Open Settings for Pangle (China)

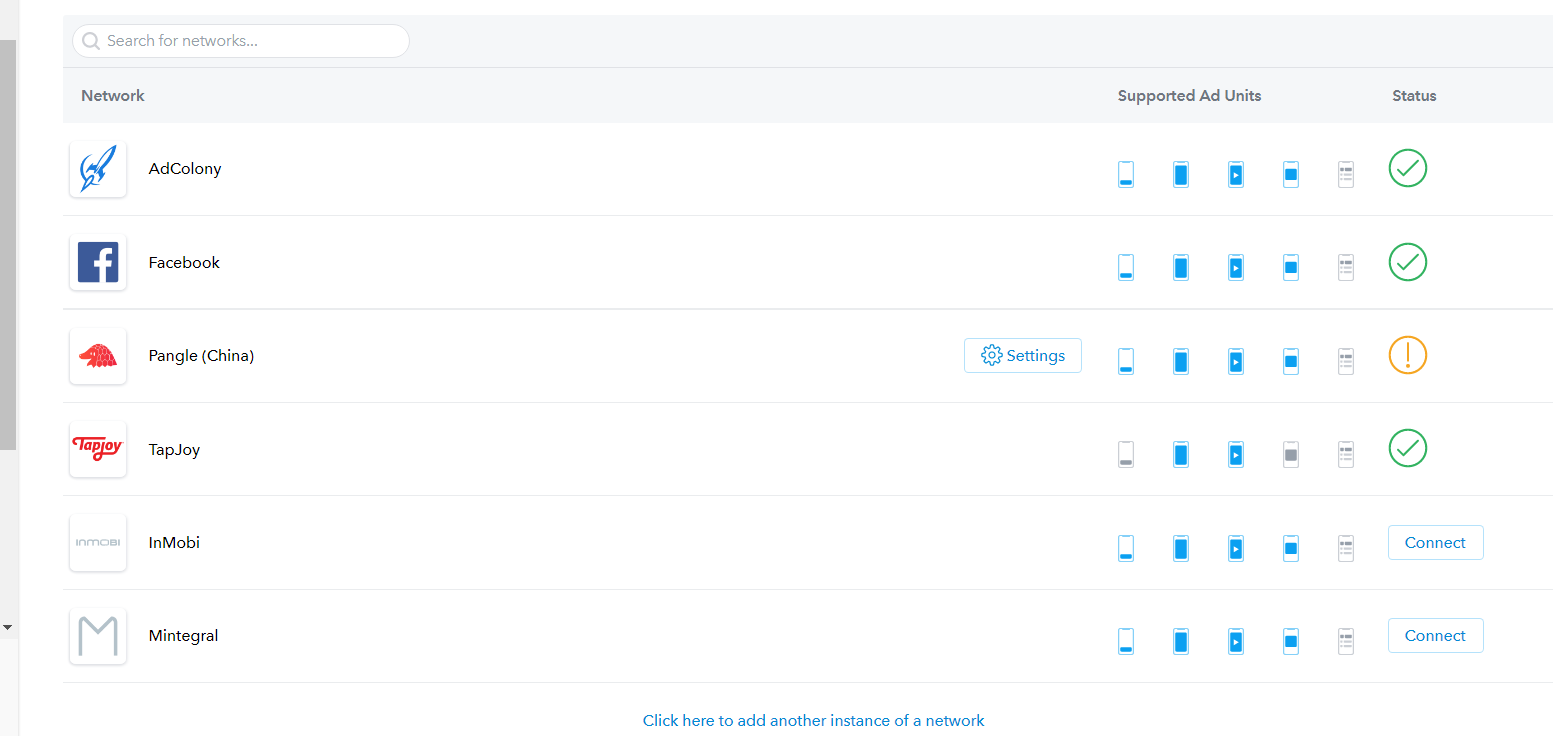[x=1022, y=356]
